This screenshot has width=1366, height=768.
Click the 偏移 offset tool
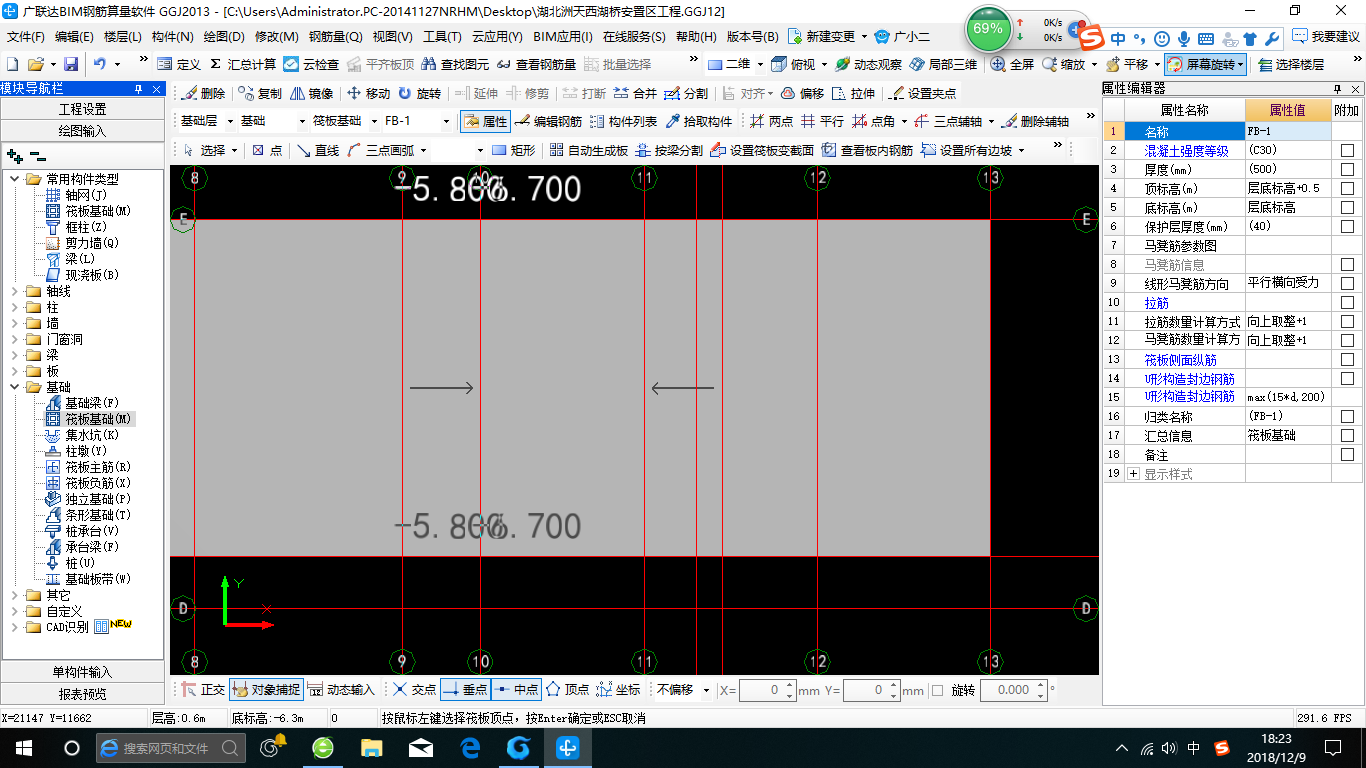click(x=802, y=93)
